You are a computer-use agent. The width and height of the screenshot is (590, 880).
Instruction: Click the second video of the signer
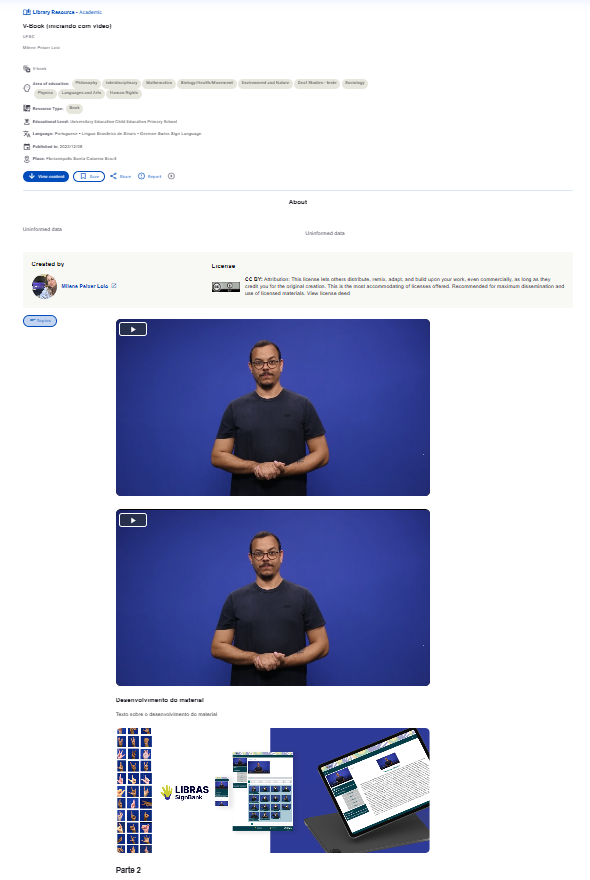point(273,597)
